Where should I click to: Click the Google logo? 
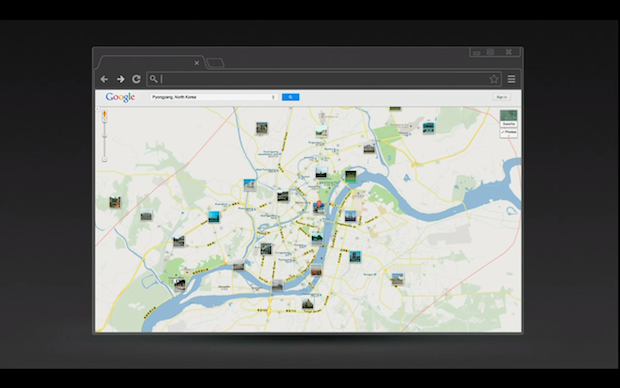click(120, 97)
